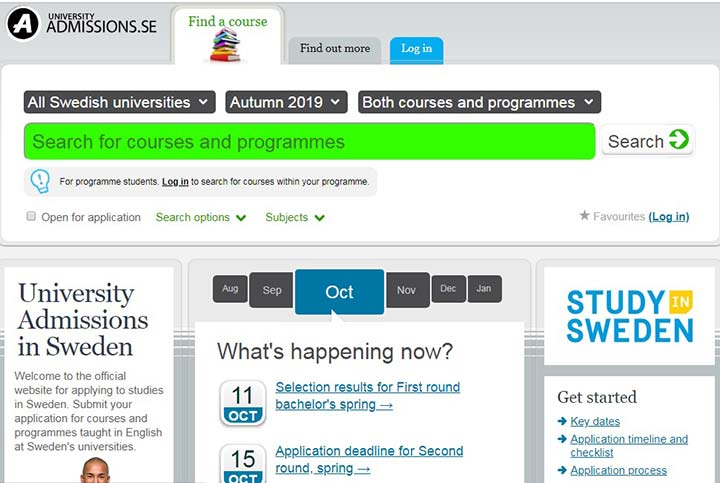Open Application timeline and checklist link

[x=629, y=445]
